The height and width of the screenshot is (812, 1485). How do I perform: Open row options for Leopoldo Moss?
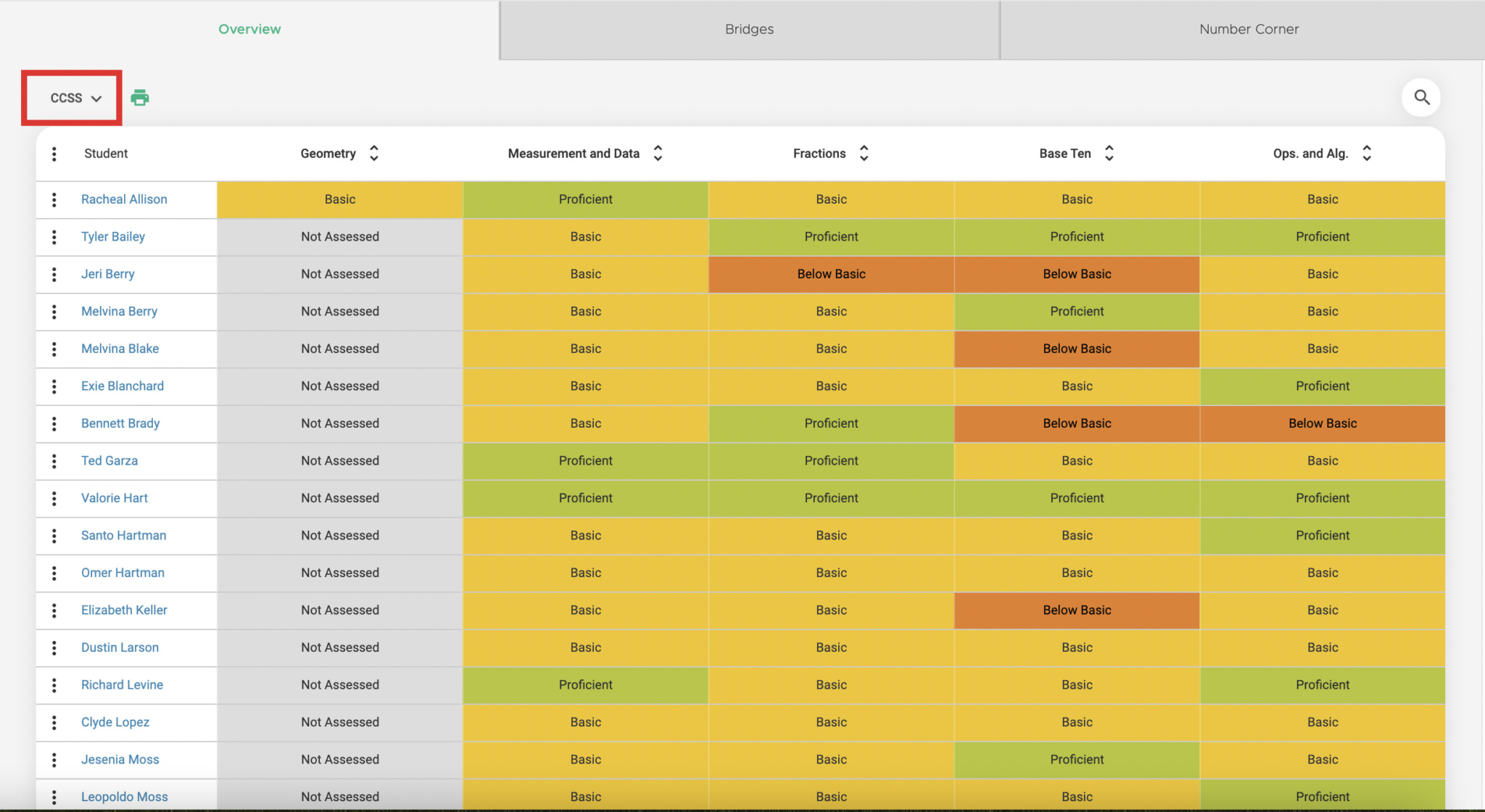tap(54, 797)
